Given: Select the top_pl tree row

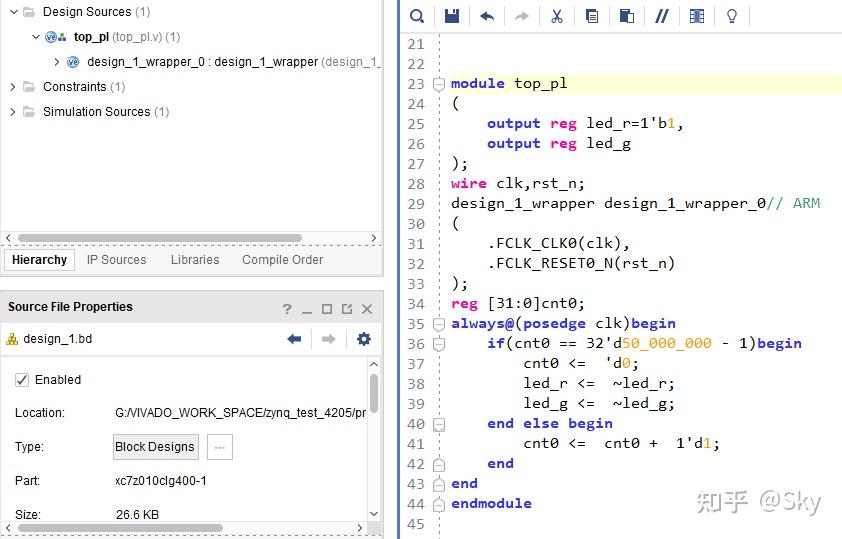Looking at the screenshot, I should [192, 37].
